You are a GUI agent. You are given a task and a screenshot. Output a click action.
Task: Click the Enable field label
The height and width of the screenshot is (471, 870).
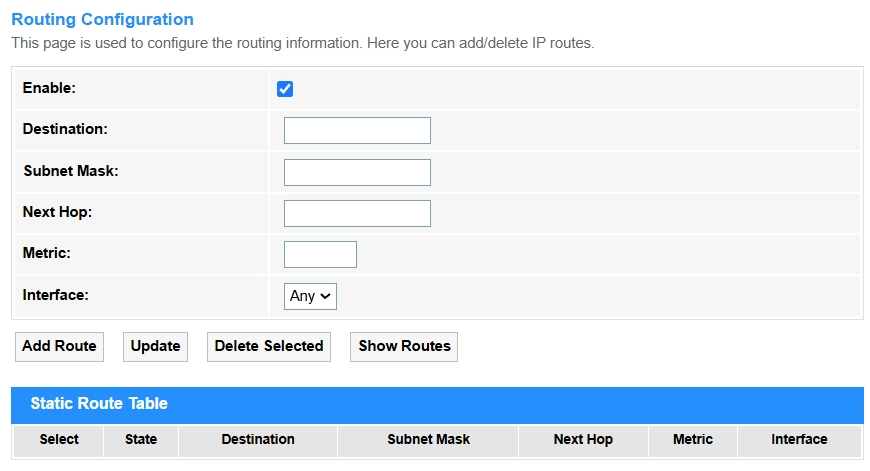click(x=49, y=89)
